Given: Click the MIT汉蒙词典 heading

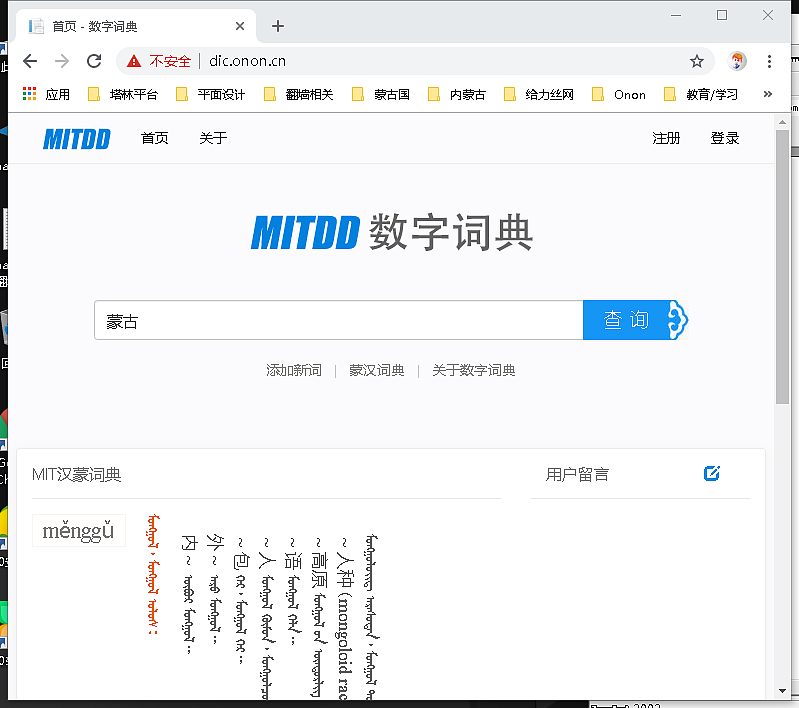Looking at the screenshot, I should point(76,475).
